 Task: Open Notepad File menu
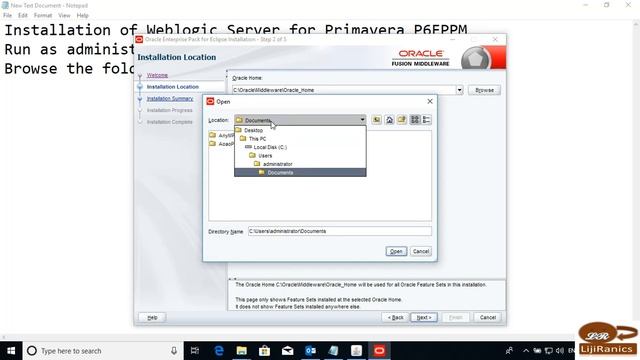click(x=7, y=16)
